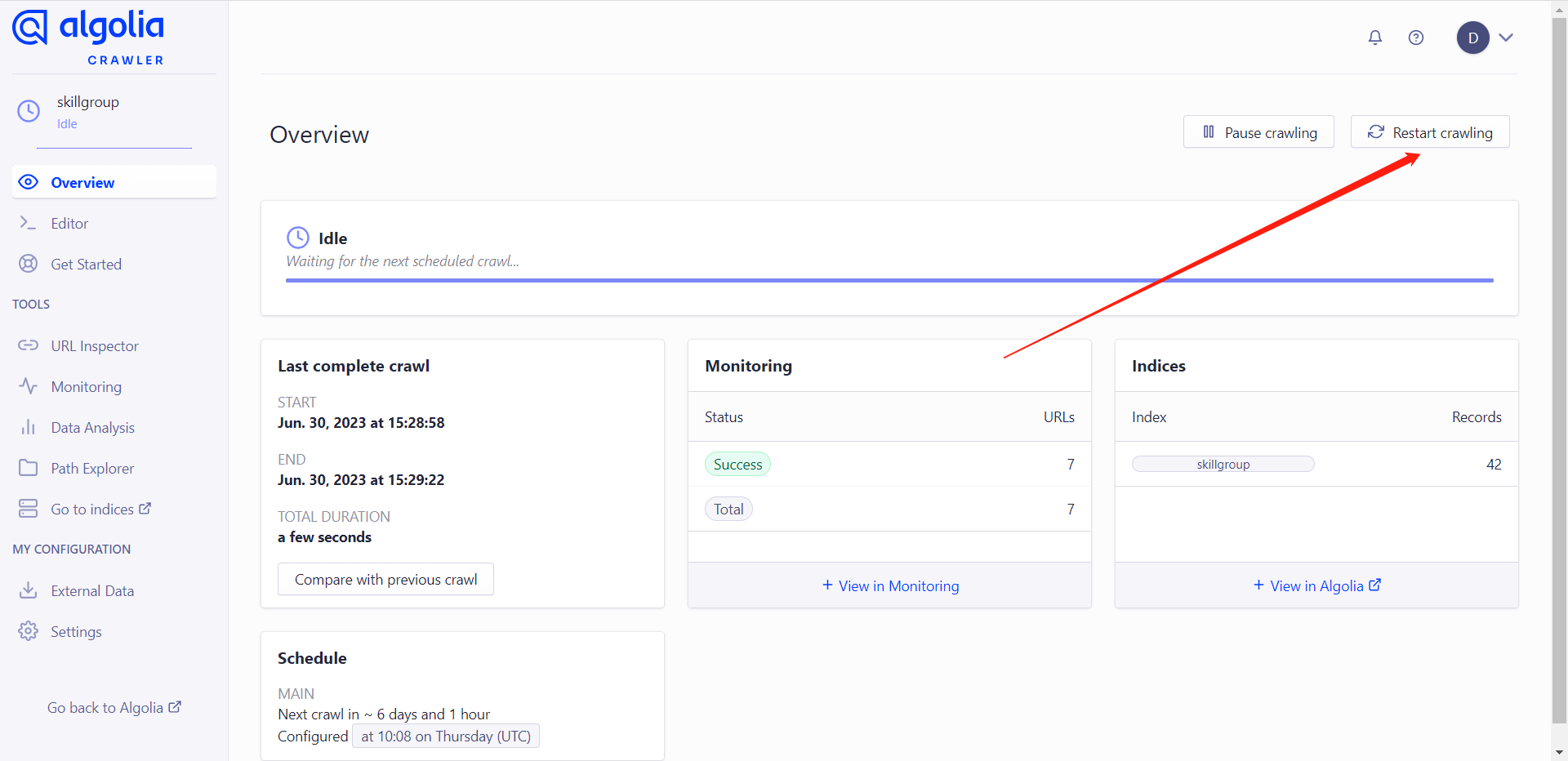The image size is (1568, 761).
Task: Follow the Go back to Algolia link
Action: click(114, 708)
